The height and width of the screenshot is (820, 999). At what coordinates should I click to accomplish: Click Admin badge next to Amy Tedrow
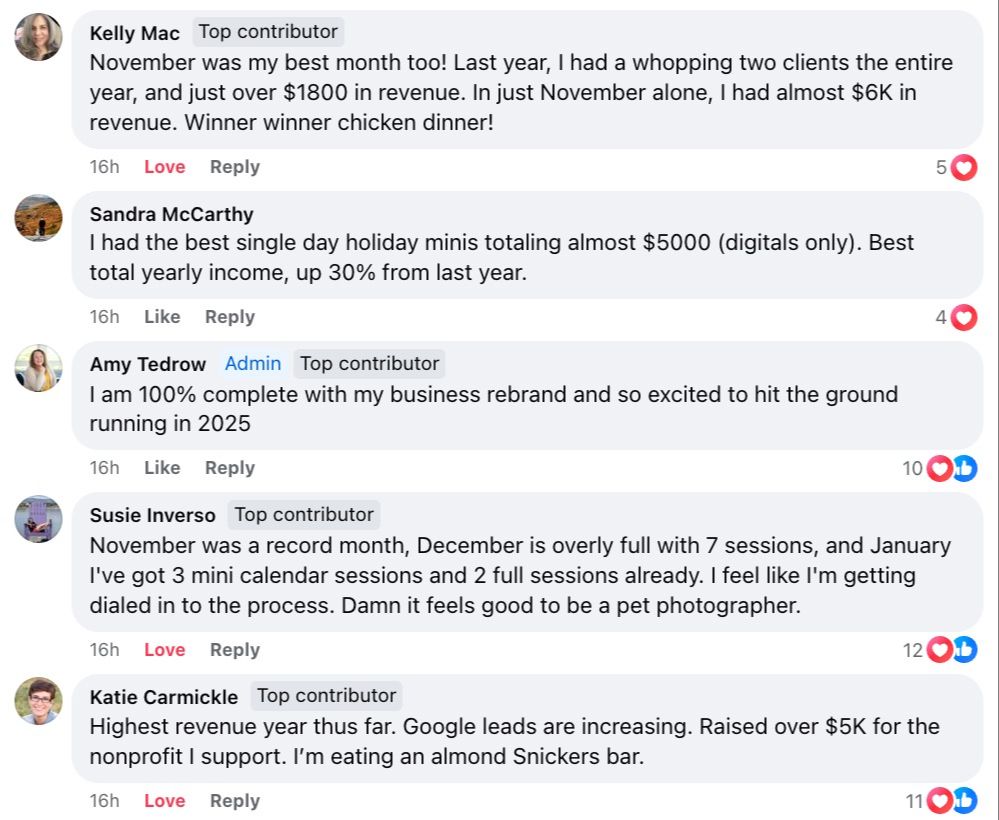(253, 364)
